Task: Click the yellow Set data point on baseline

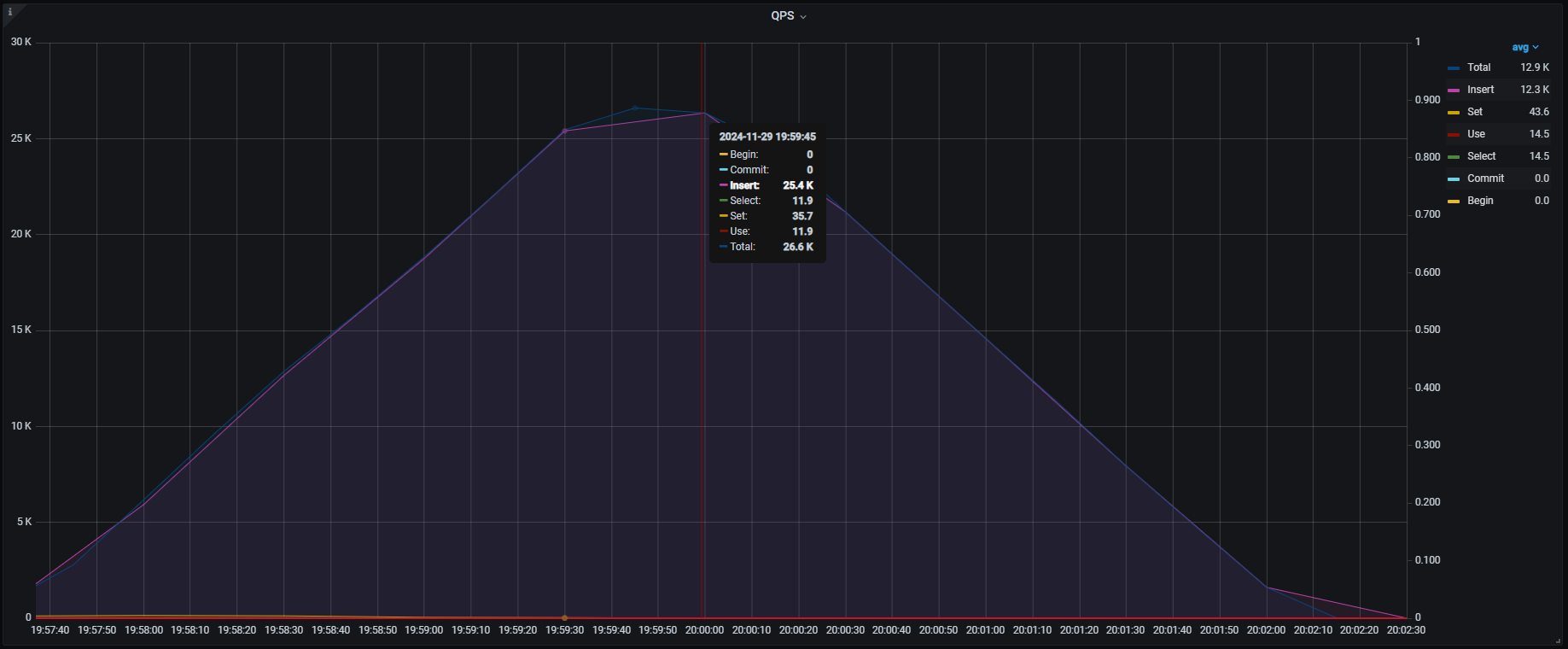Action: click(x=564, y=617)
